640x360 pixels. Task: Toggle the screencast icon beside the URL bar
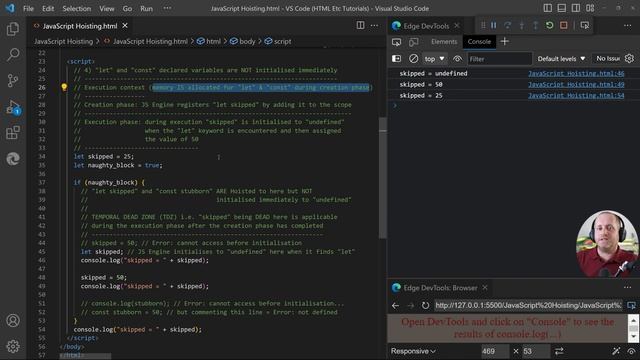pyautogui.click(x=631, y=305)
